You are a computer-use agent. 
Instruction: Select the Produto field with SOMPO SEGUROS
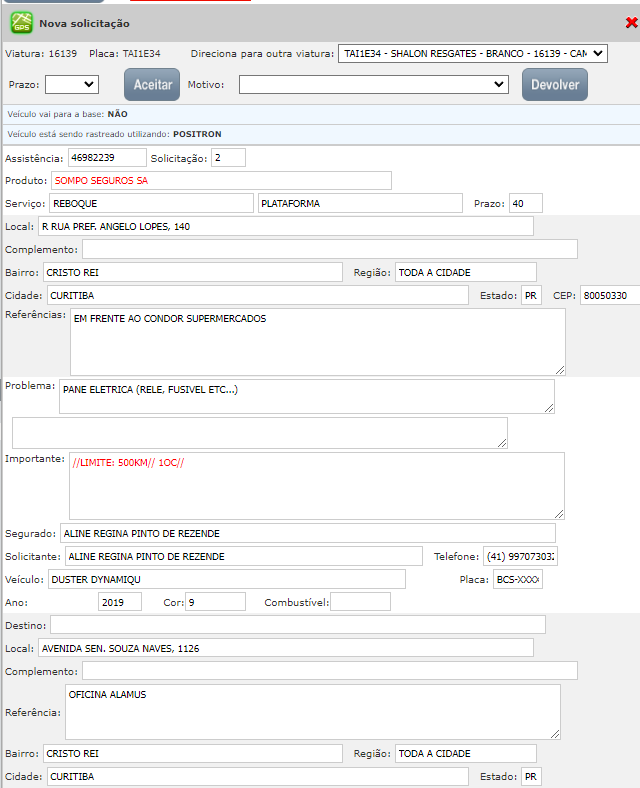pos(220,181)
